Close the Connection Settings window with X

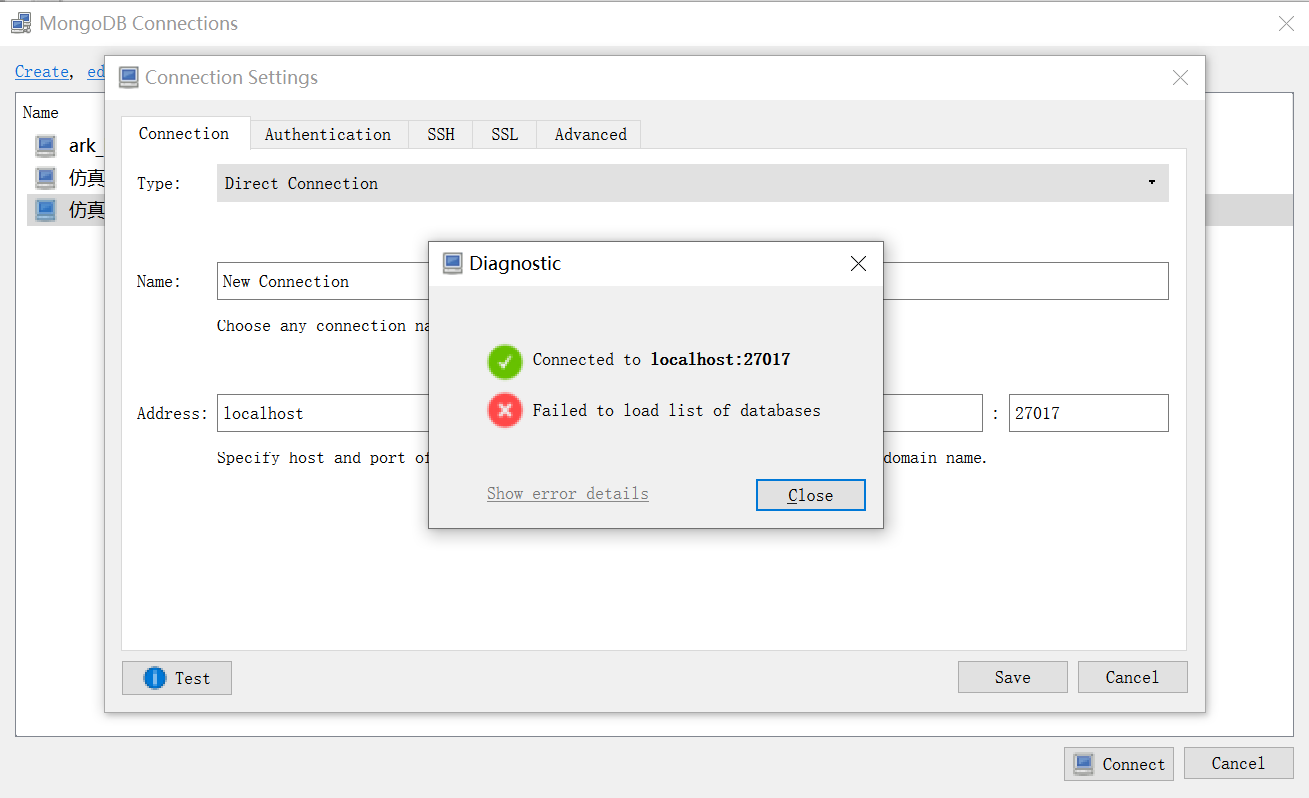(x=1180, y=77)
